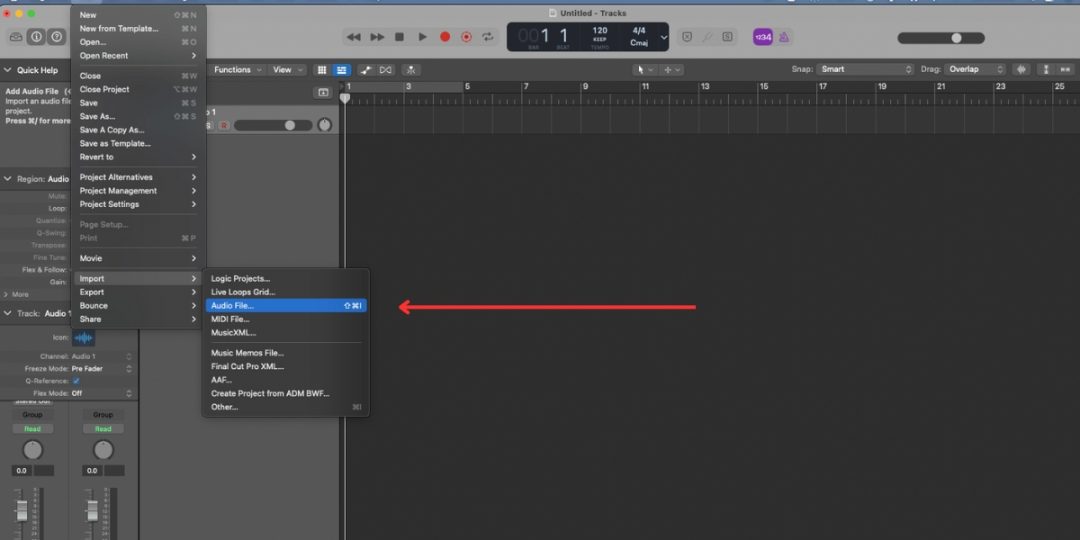Start recording with the red Record button
Screen dimensions: 1080x540
tap(445, 37)
